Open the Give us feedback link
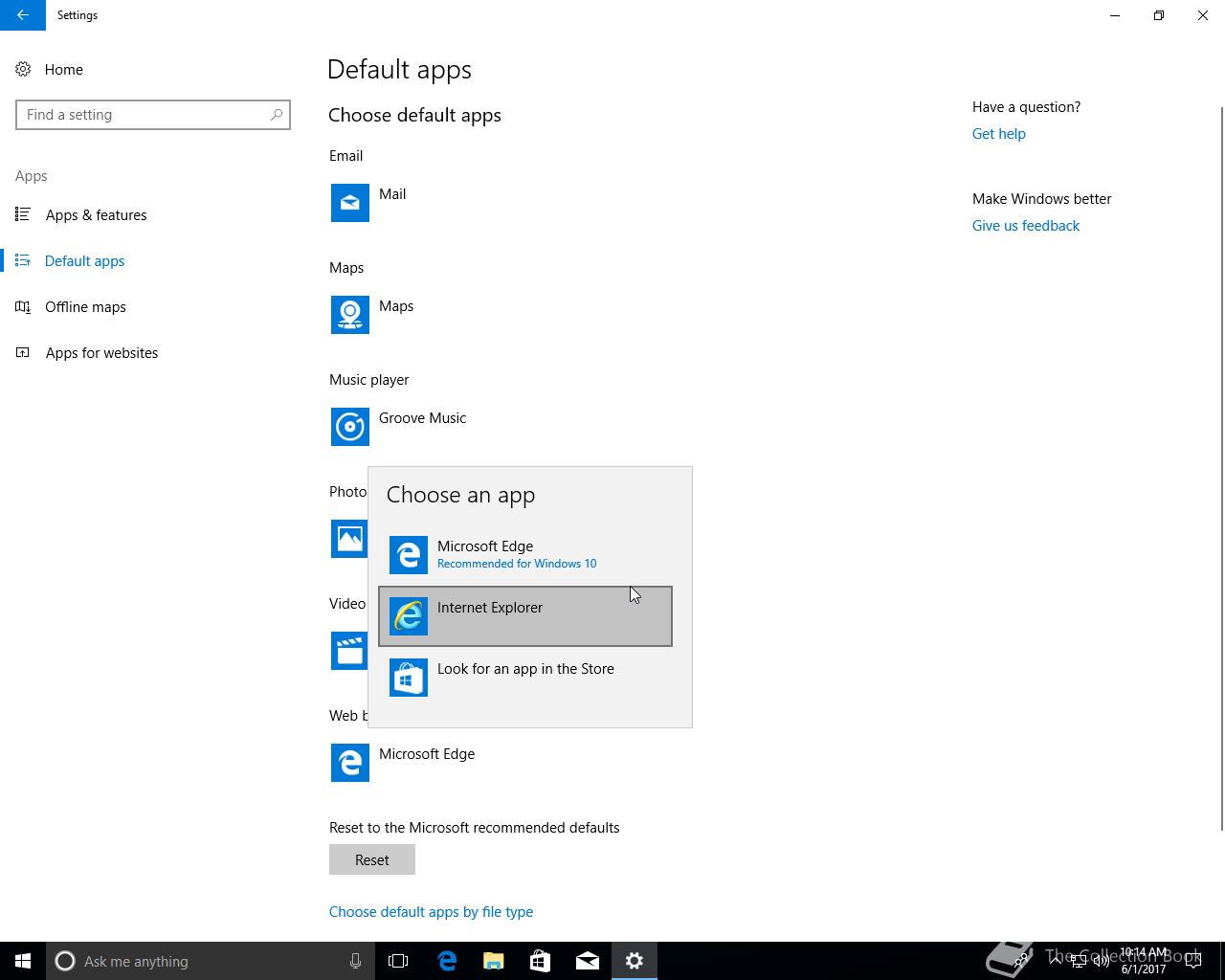The image size is (1225, 980). (x=1026, y=226)
